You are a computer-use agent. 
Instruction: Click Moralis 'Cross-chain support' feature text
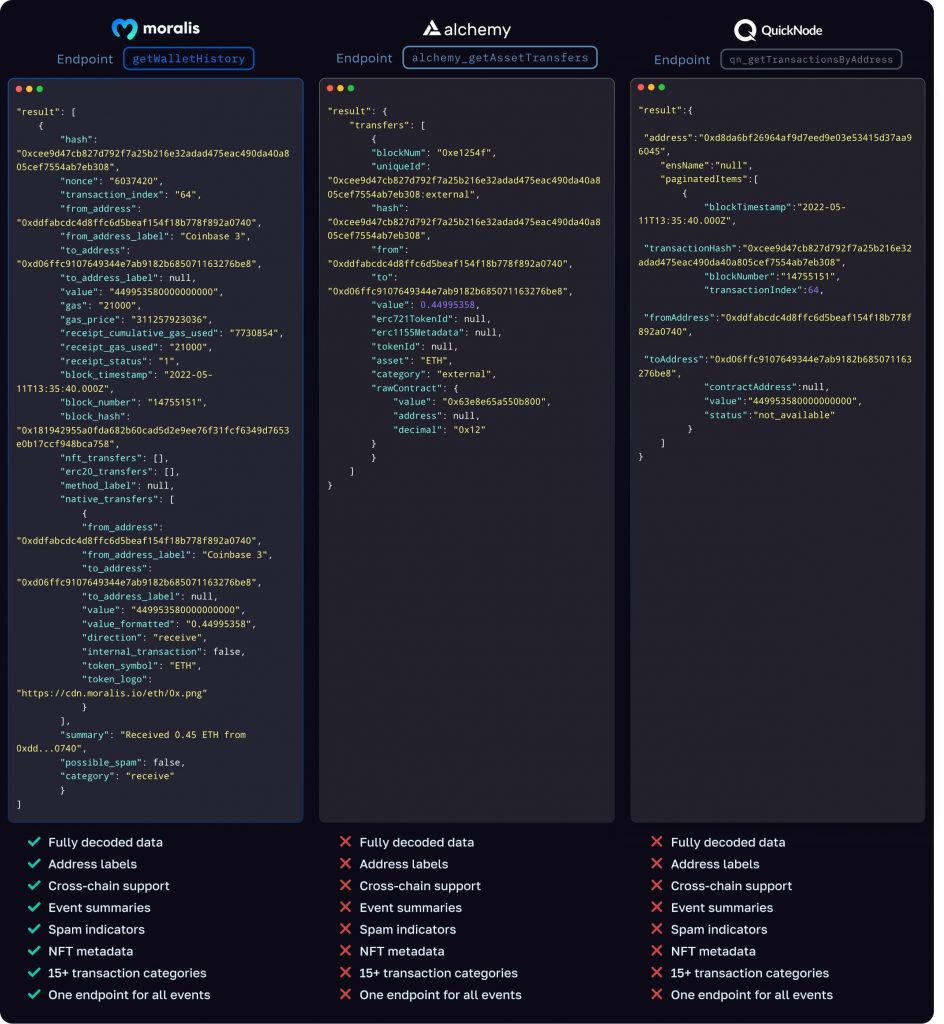[x=108, y=886]
